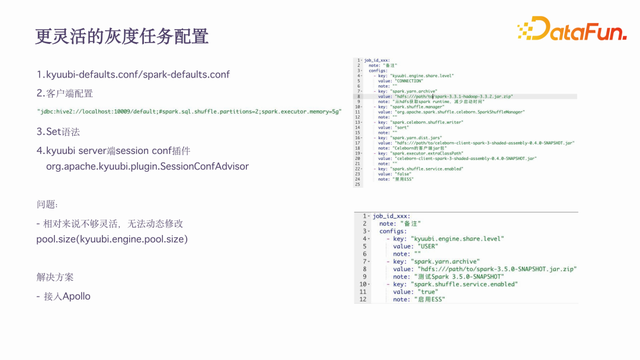Select org.apache.kyuubi.plugin.SessionConfAdvisor text

(147, 166)
